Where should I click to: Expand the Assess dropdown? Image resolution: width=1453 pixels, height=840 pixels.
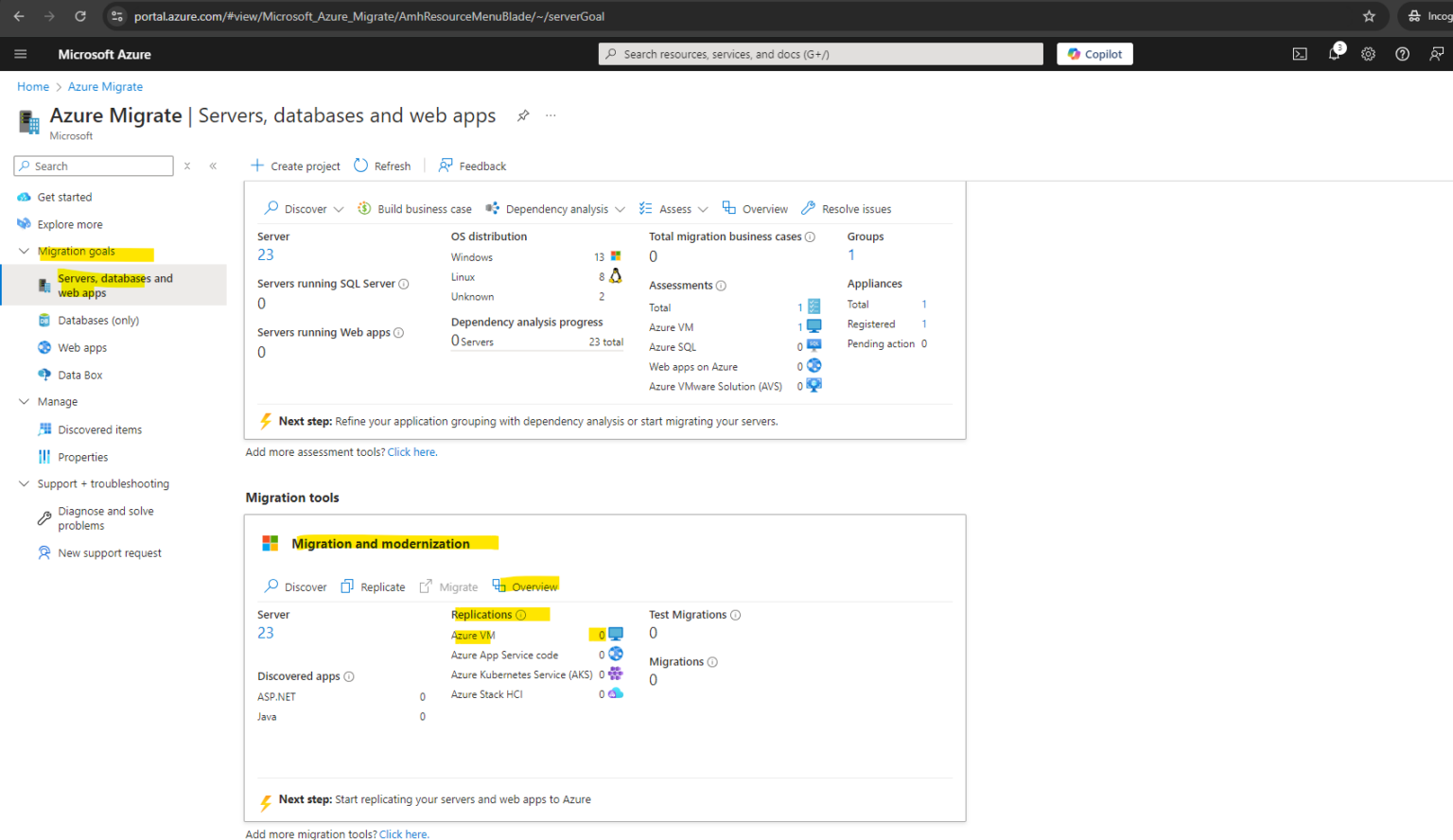pyautogui.click(x=704, y=208)
